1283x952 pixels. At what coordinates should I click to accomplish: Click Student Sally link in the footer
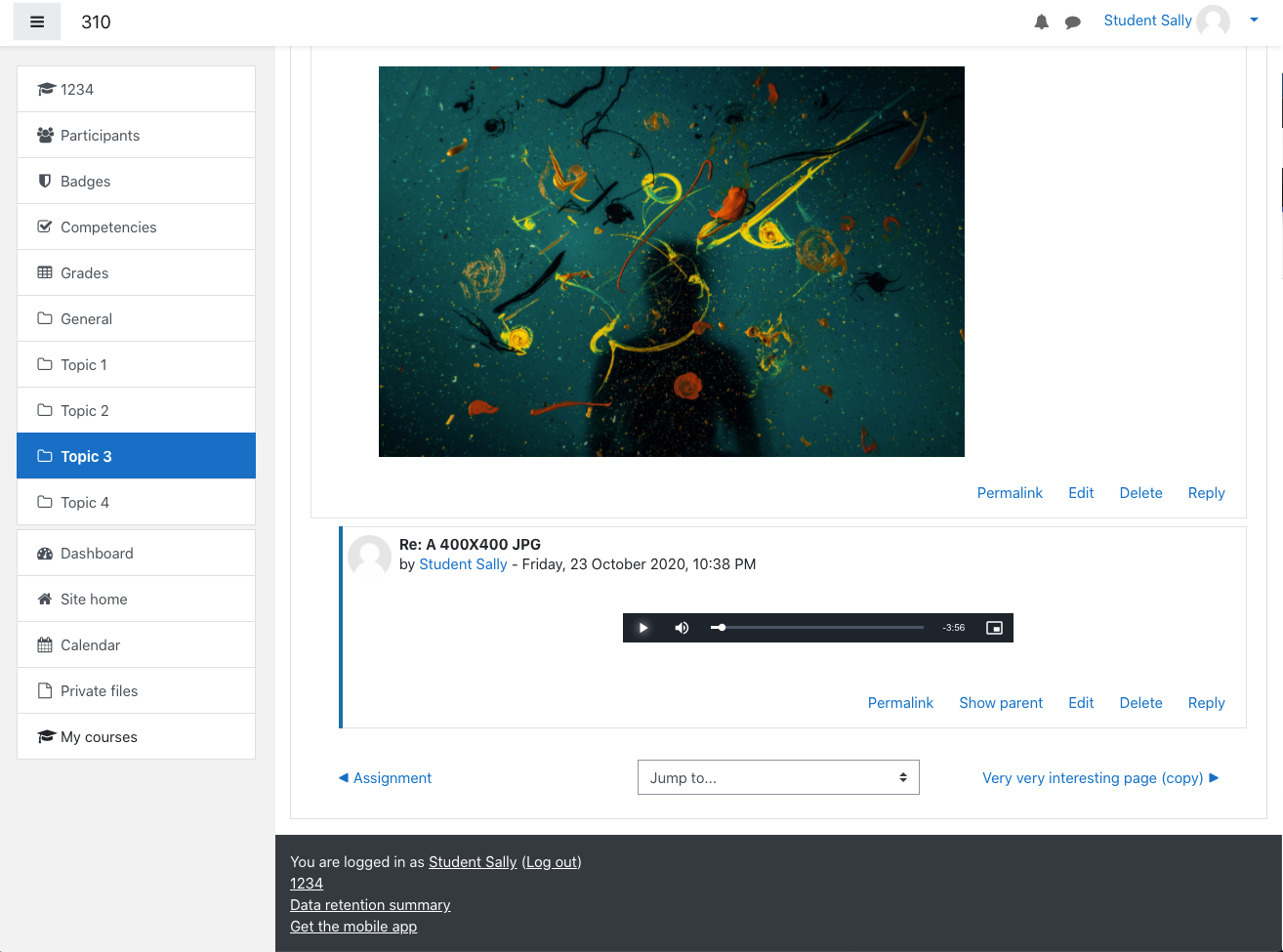[473, 862]
